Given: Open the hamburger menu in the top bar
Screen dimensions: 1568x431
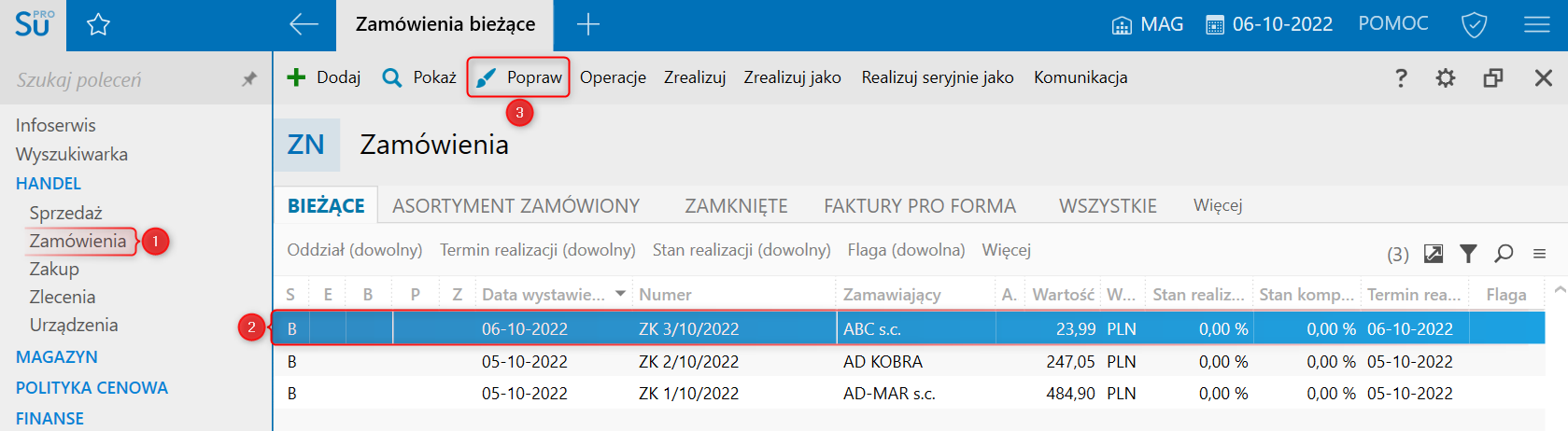Looking at the screenshot, I should (1537, 24).
